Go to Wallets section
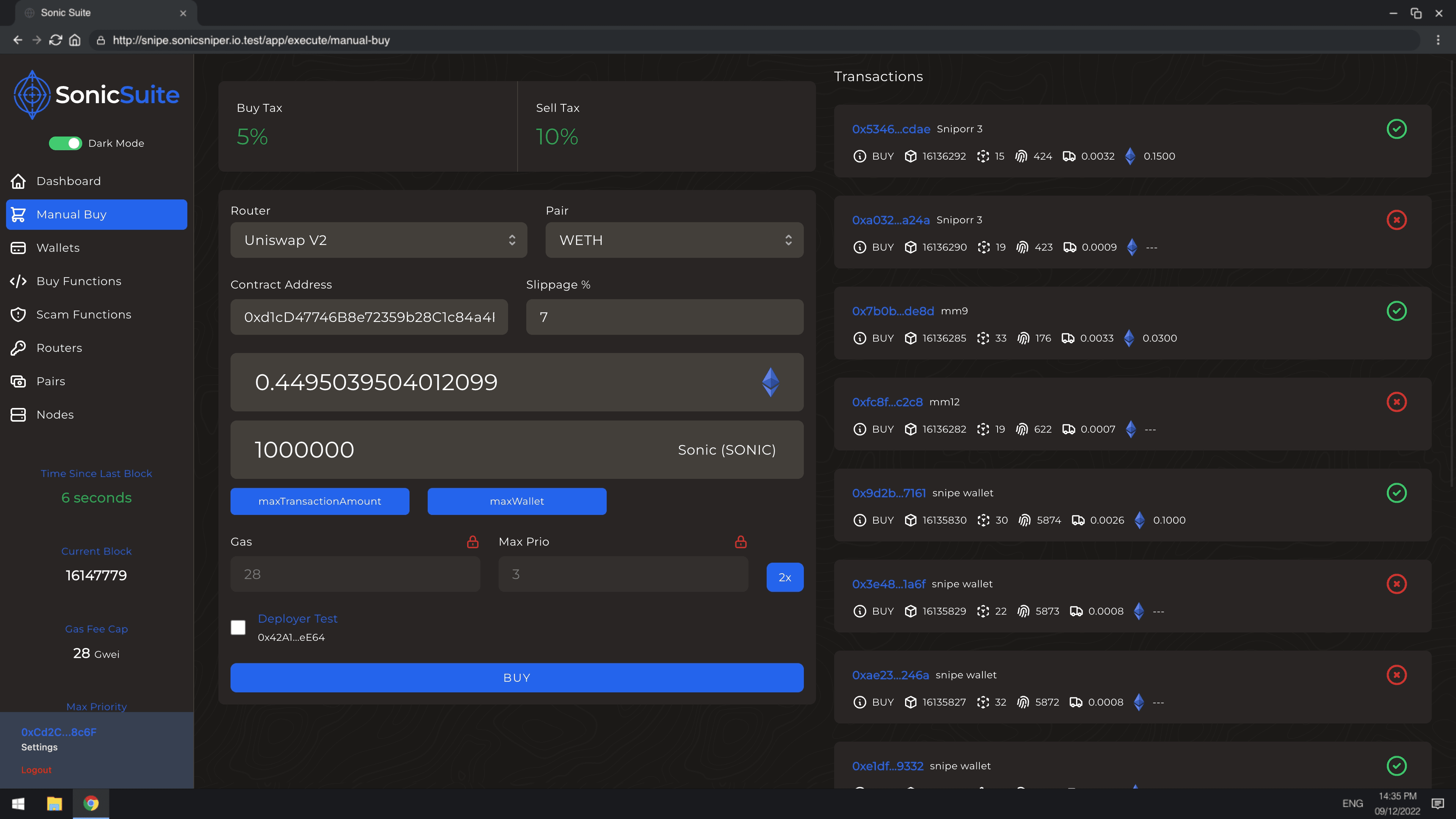Screen dimensions: 1456x819 (x=96, y=248)
